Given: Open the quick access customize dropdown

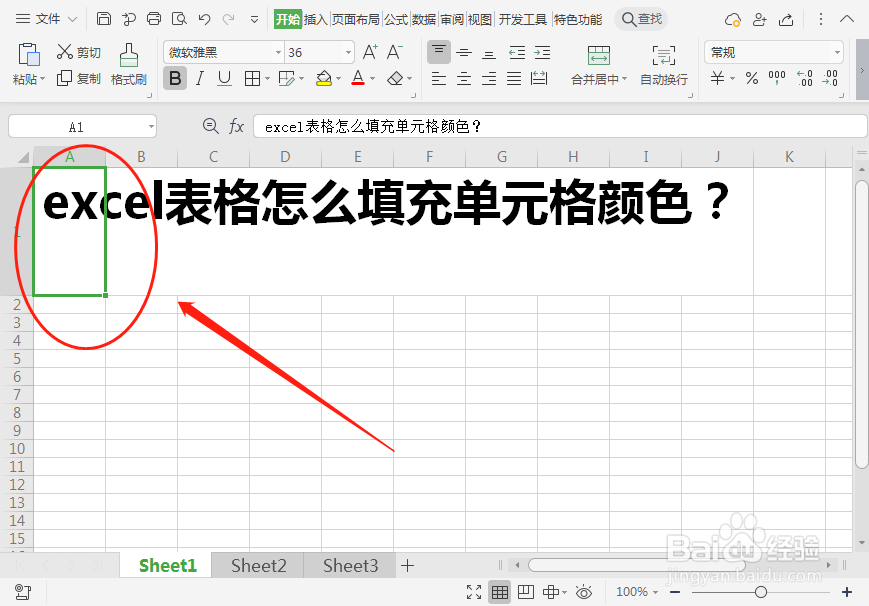Looking at the screenshot, I should tap(254, 19).
